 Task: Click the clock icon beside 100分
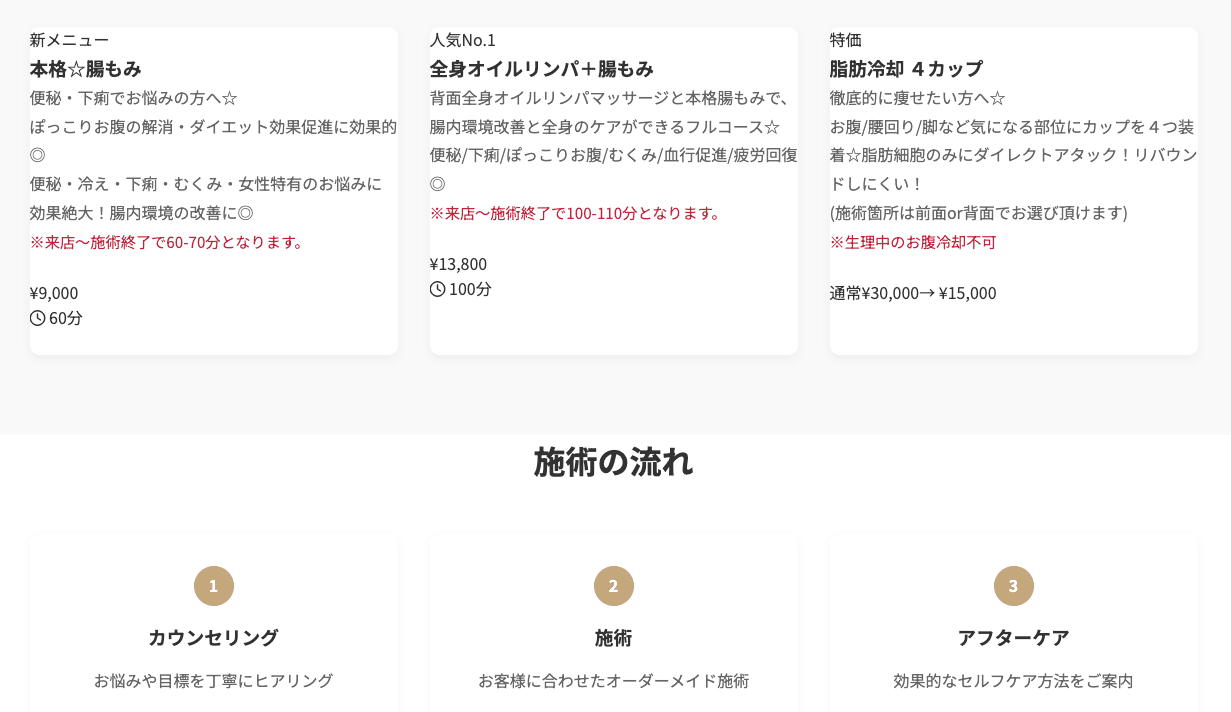[x=438, y=289]
